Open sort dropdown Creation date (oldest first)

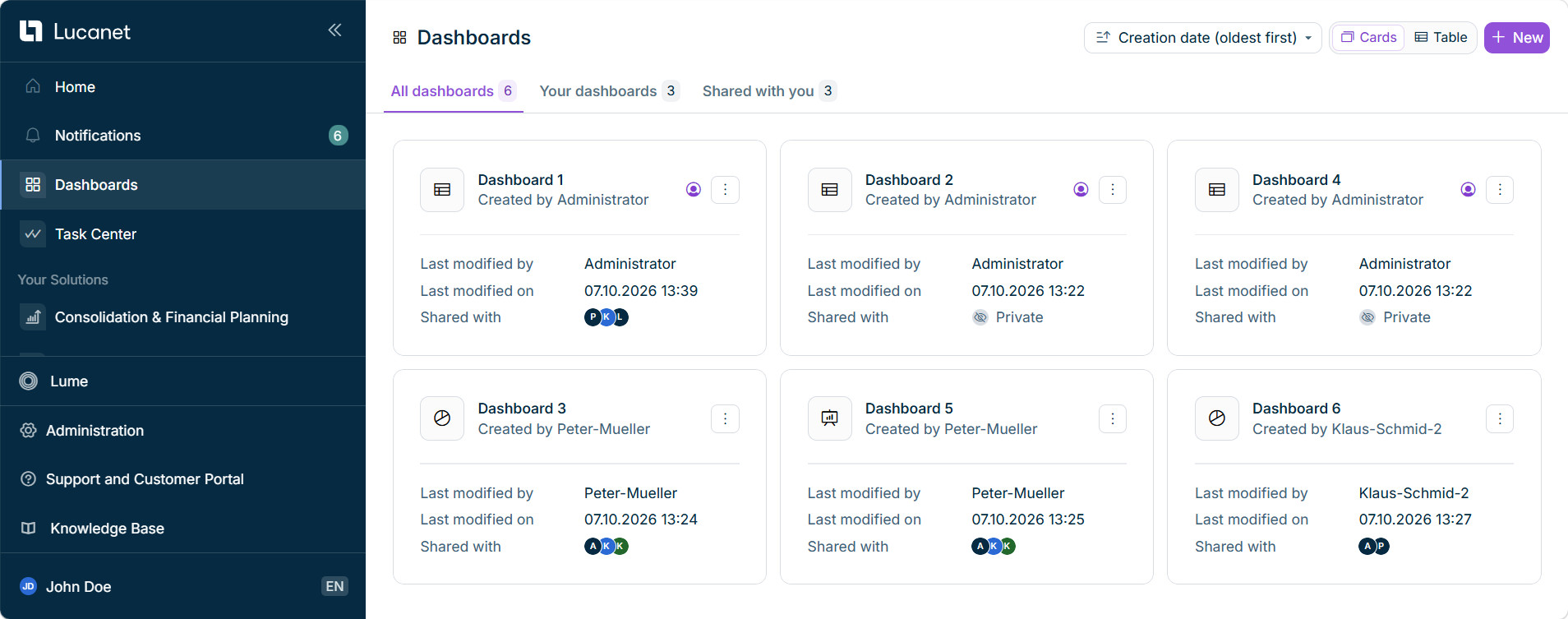(1202, 38)
